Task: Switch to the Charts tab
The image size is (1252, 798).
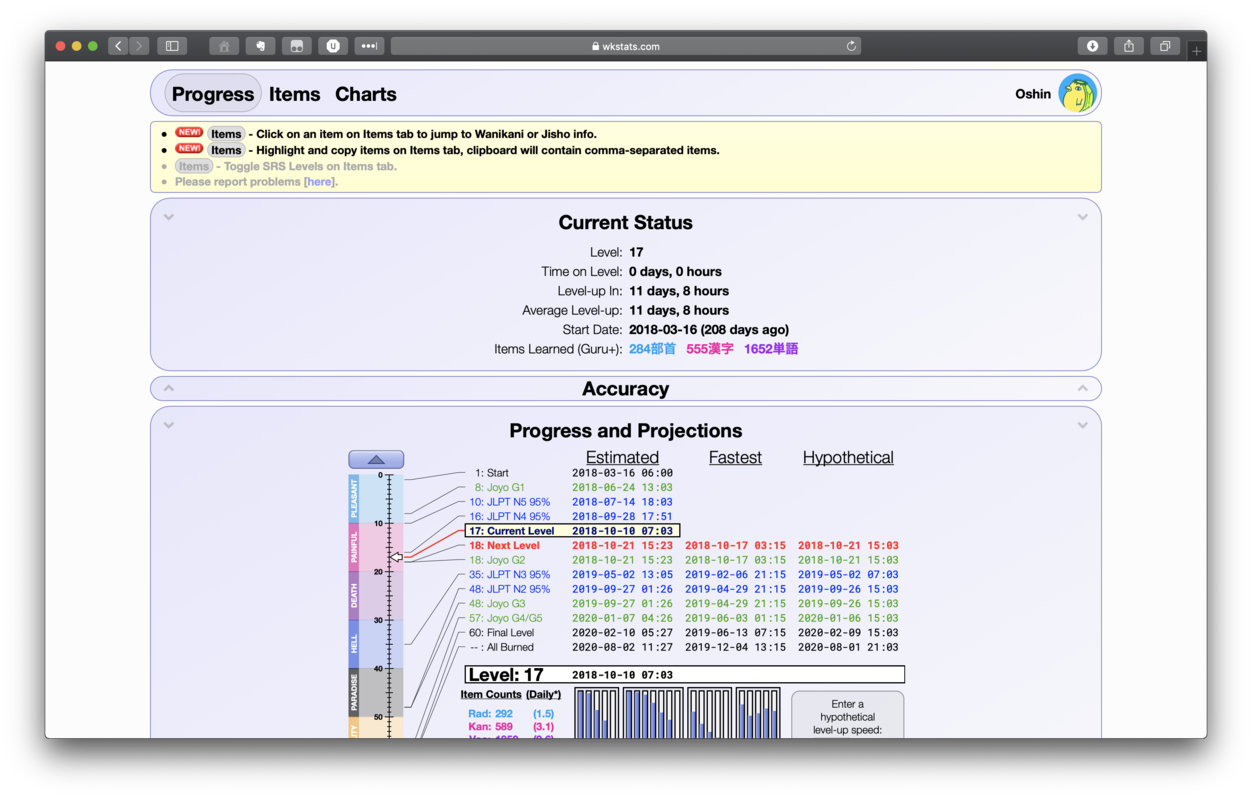Action: (366, 94)
